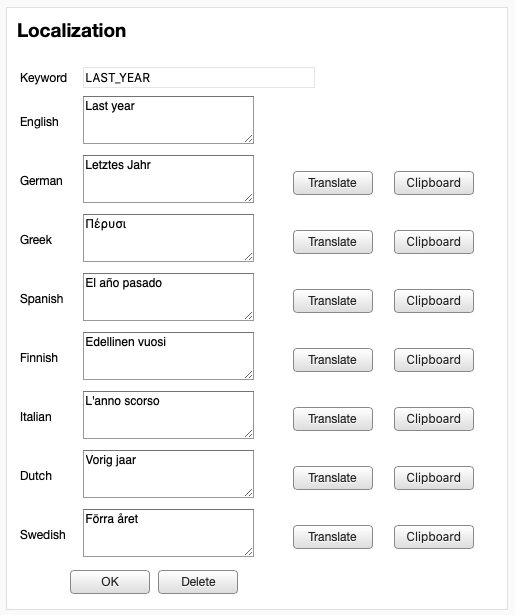Click Clipboard button for Swedish
Image resolution: width=515 pixels, height=615 pixels.
433,537
